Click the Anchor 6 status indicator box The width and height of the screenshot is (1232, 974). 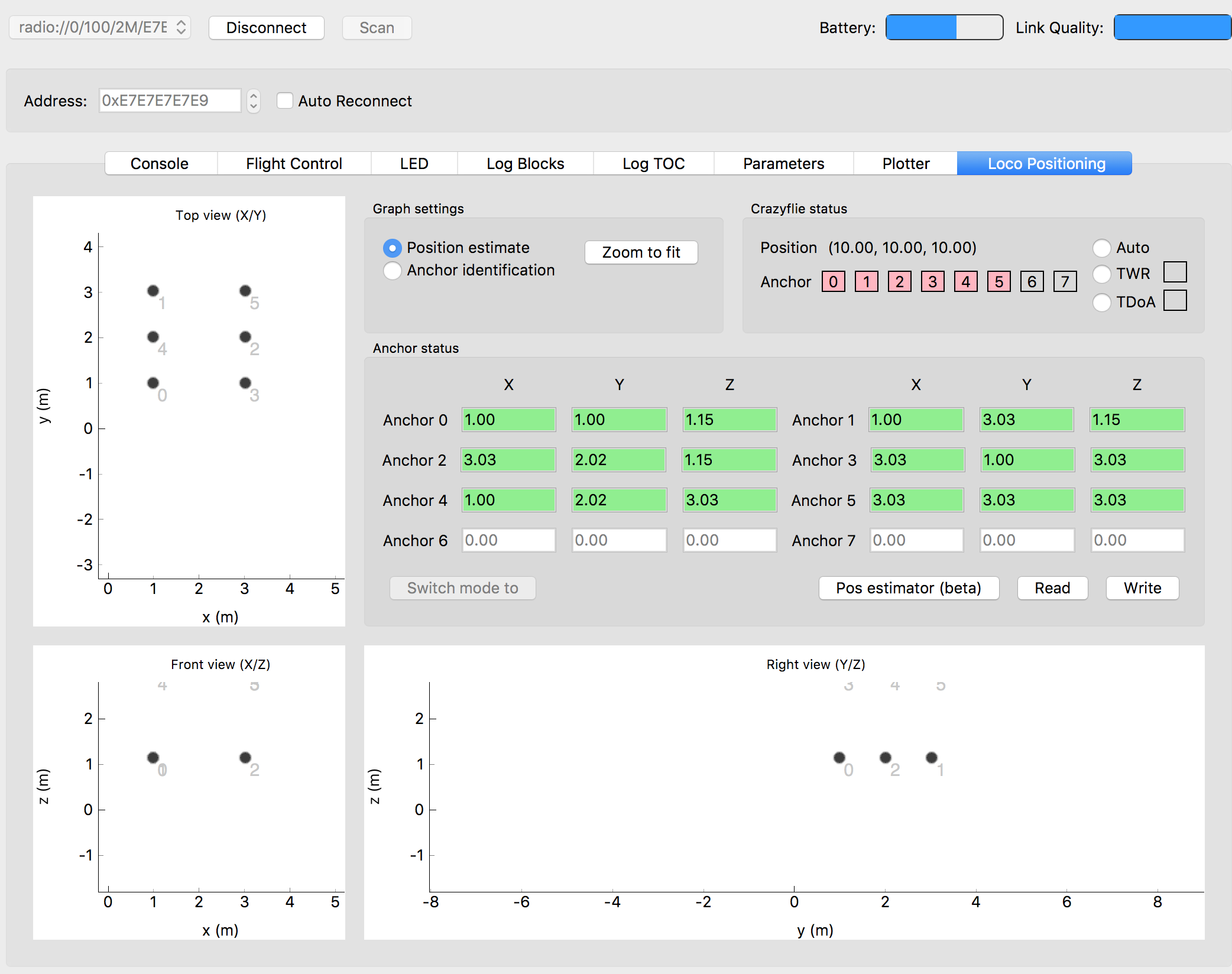pyautogui.click(x=1032, y=281)
